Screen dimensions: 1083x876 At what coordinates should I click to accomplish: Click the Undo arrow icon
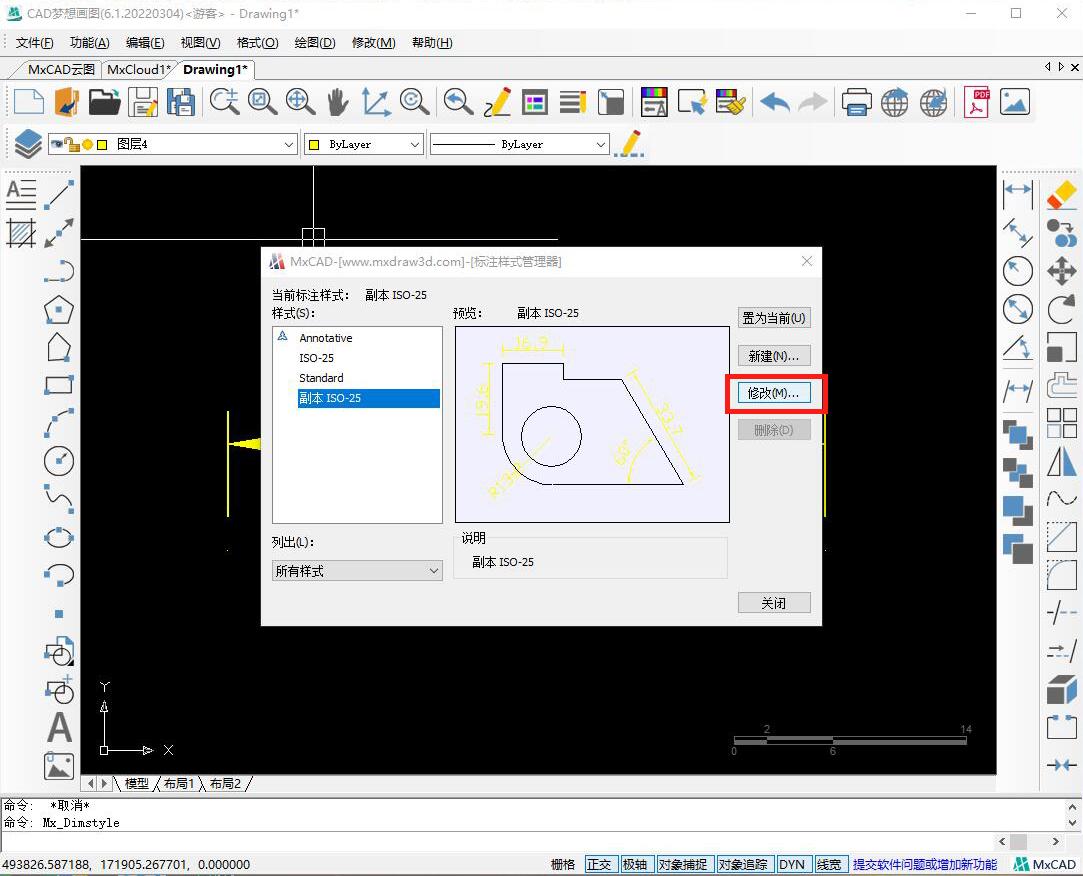(x=775, y=102)
